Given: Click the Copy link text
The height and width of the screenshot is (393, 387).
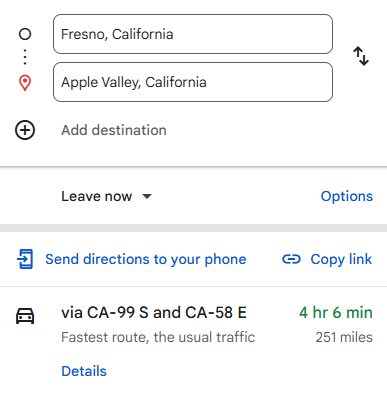Looking at the screenshot, I should click(341, 259).
